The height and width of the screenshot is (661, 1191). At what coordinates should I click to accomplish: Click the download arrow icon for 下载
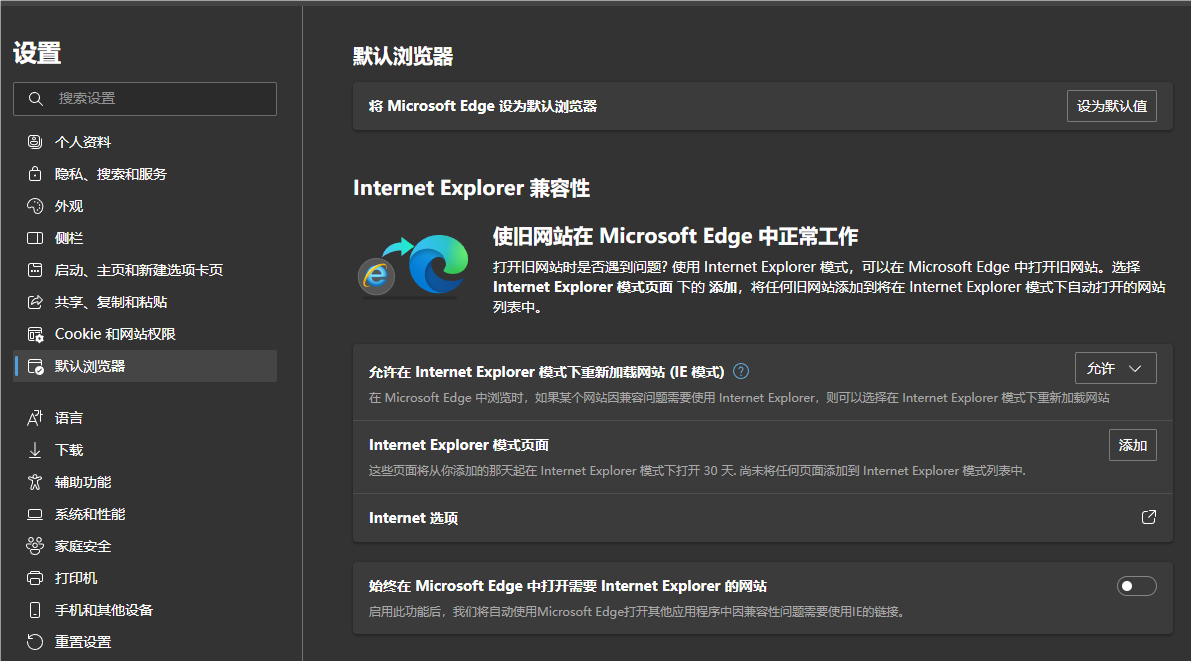tap(35, 450)
